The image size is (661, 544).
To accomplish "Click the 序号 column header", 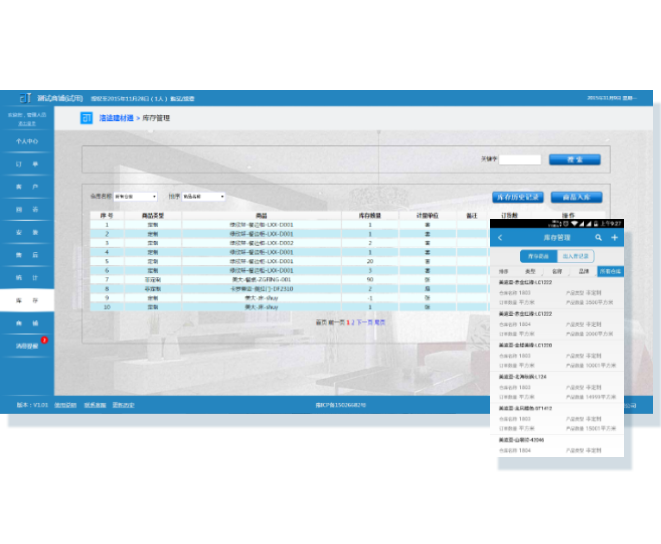I will pyautogui.click(x=107, y=215).
